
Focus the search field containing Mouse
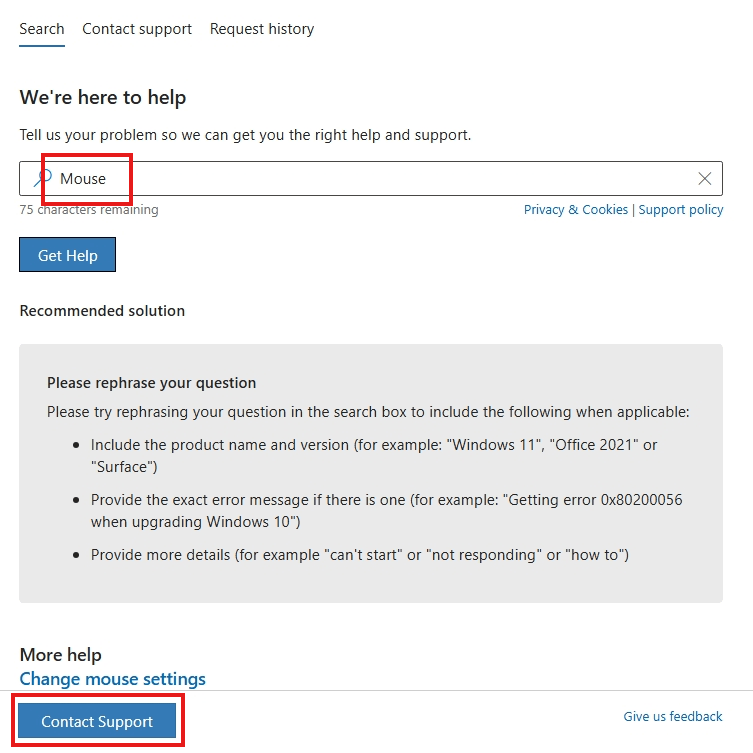tap(371, 179)
